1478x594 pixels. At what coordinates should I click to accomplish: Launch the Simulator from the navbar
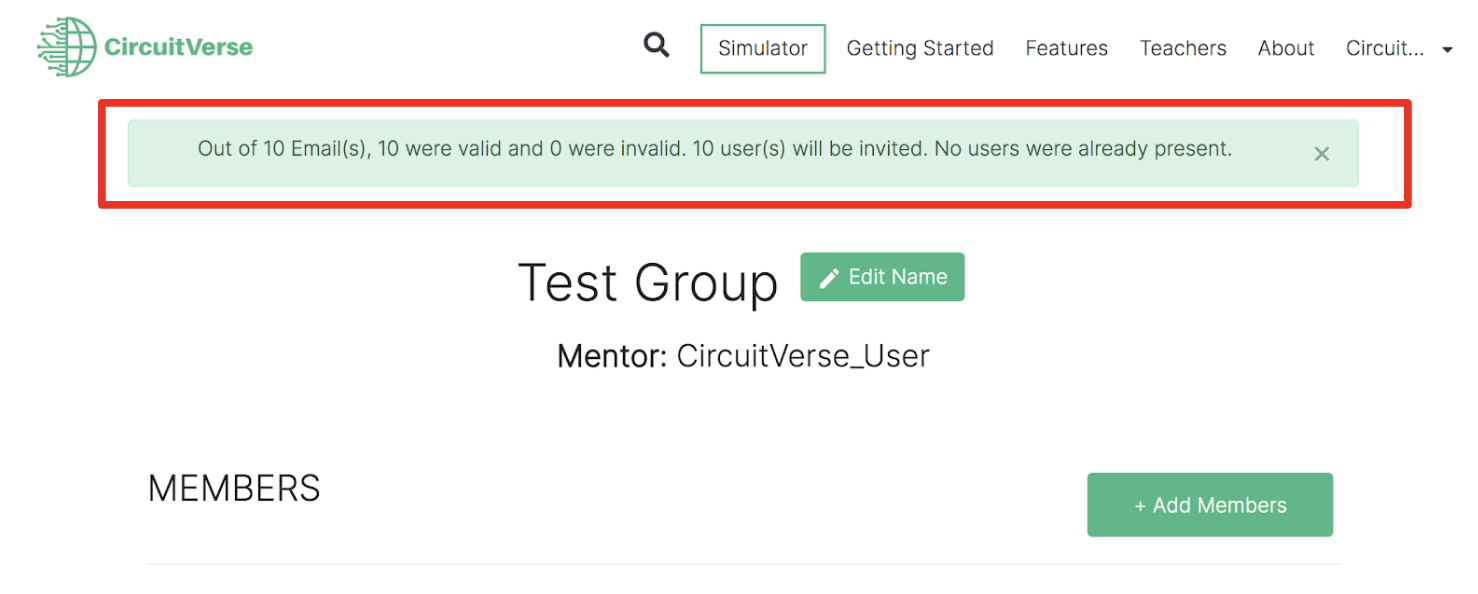click(763, 49)
